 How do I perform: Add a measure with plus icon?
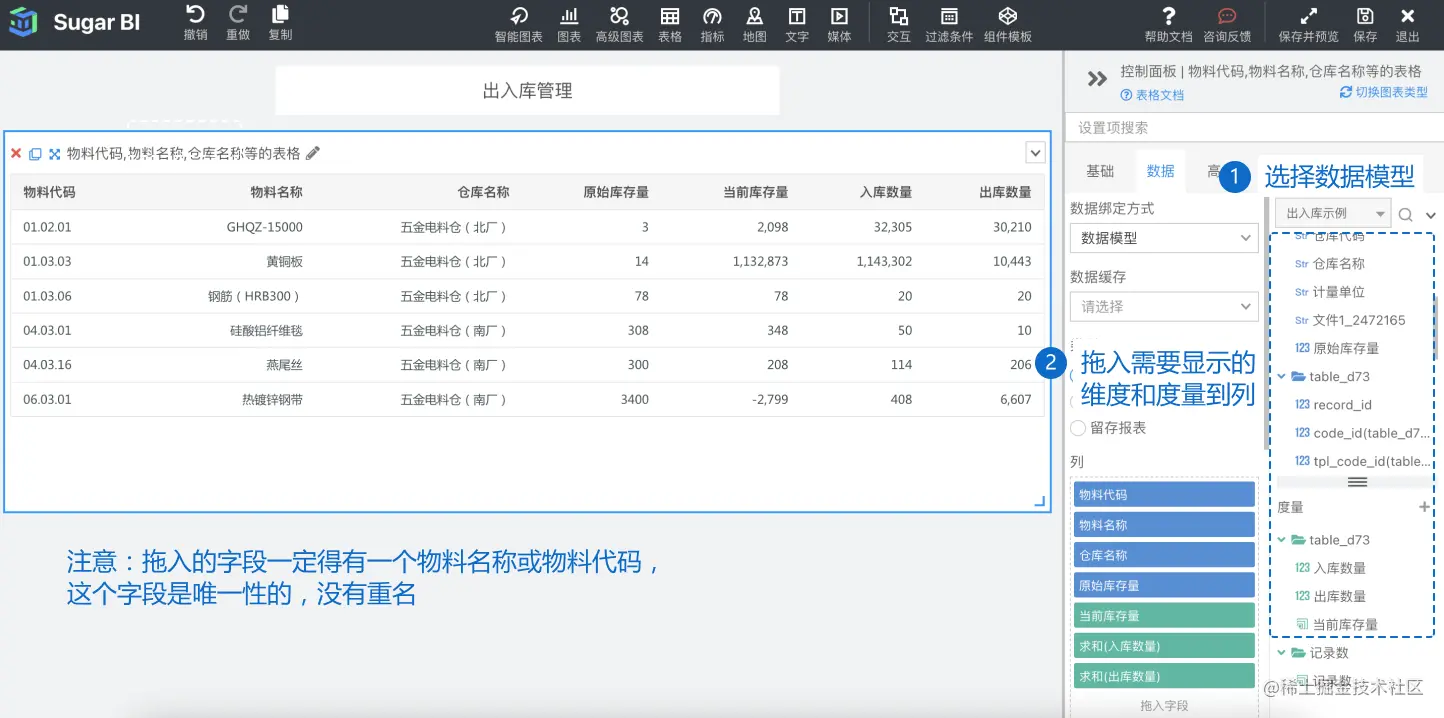1425,507
